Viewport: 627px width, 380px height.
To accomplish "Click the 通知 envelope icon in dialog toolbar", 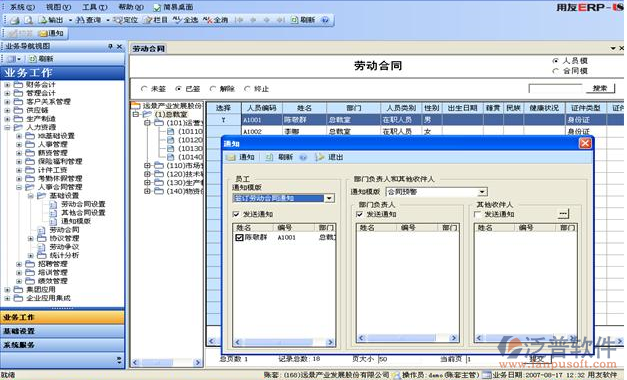I will pyautogui.click(x=230, y=157).
